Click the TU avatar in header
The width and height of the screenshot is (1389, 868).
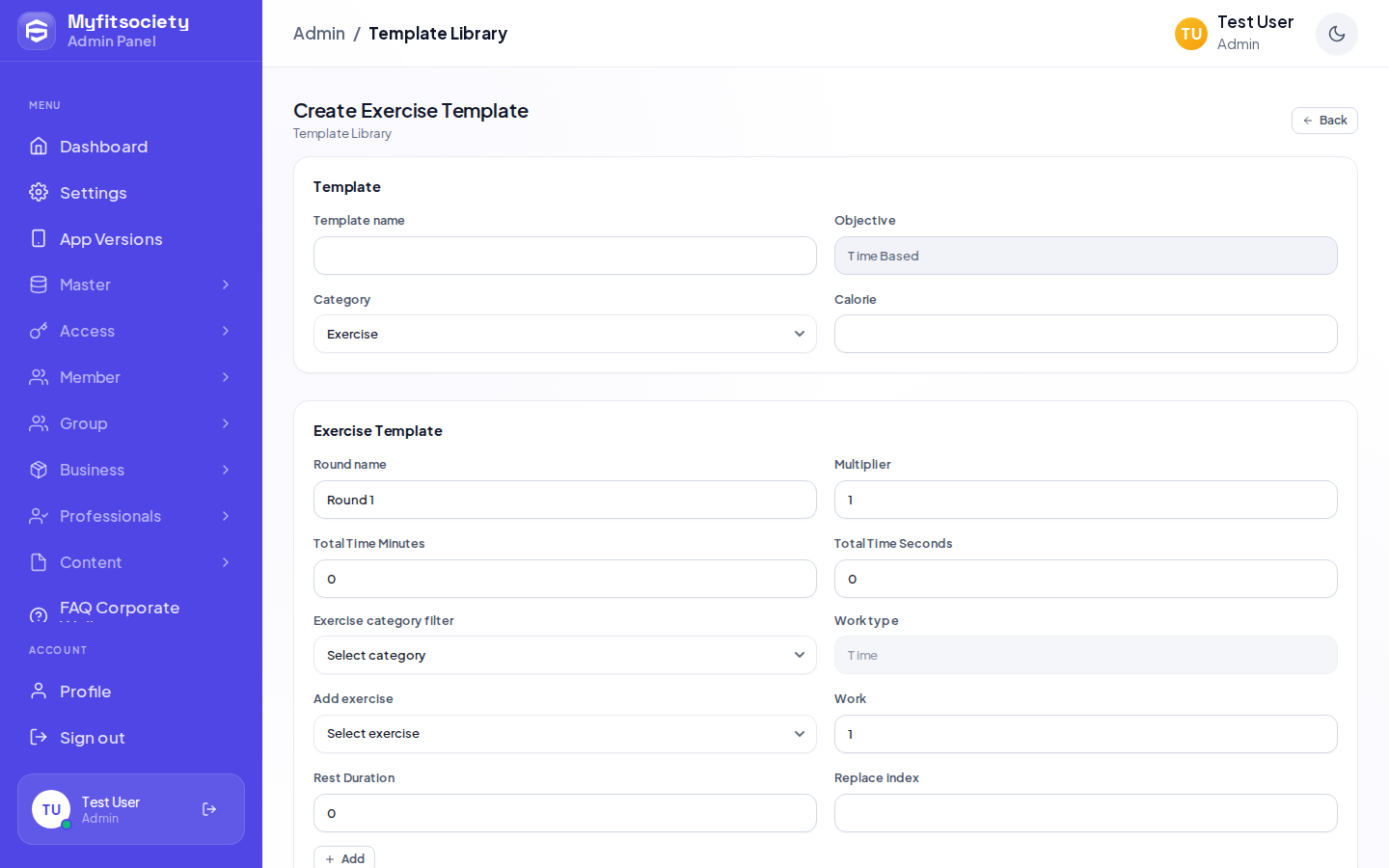click(x=1191, y=34)
